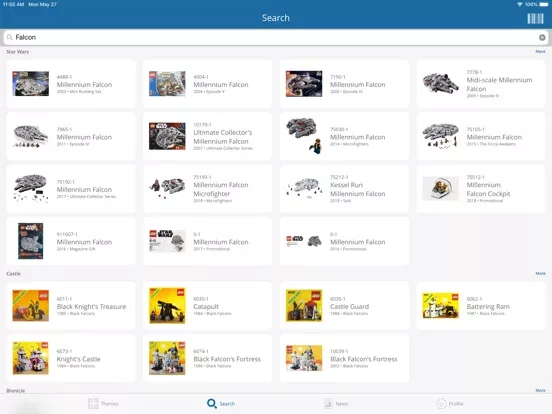Tap the magnifier icon in the search field
The height and width of the screenshot is (414, 552).
pos(10,37)
